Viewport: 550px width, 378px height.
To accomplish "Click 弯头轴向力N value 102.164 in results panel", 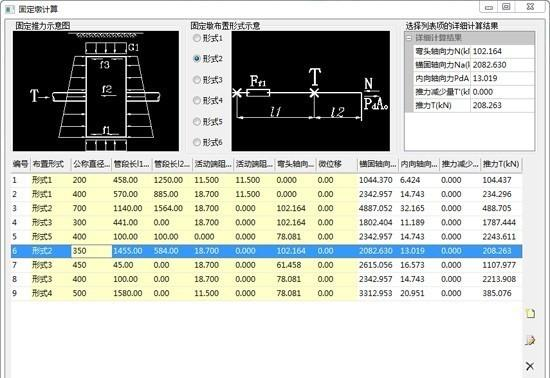I will 502,52.
